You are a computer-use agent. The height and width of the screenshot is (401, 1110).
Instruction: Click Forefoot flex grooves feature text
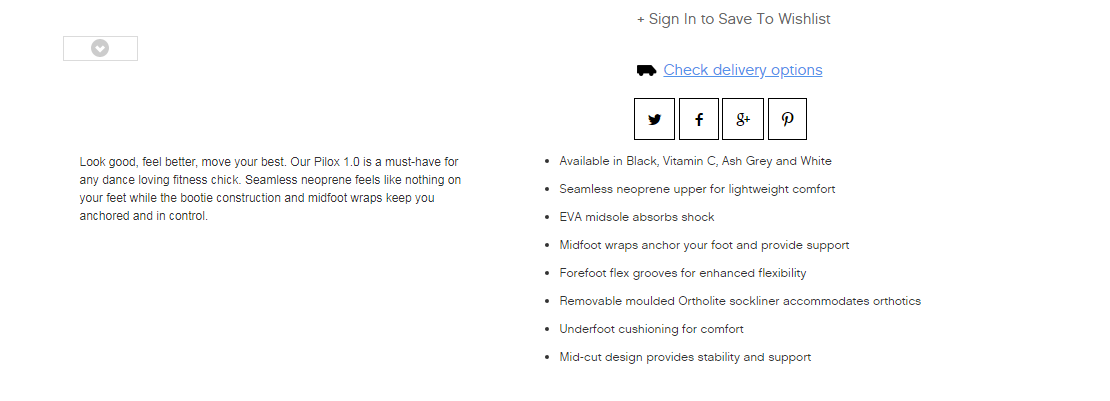click(x=682, y=273)
